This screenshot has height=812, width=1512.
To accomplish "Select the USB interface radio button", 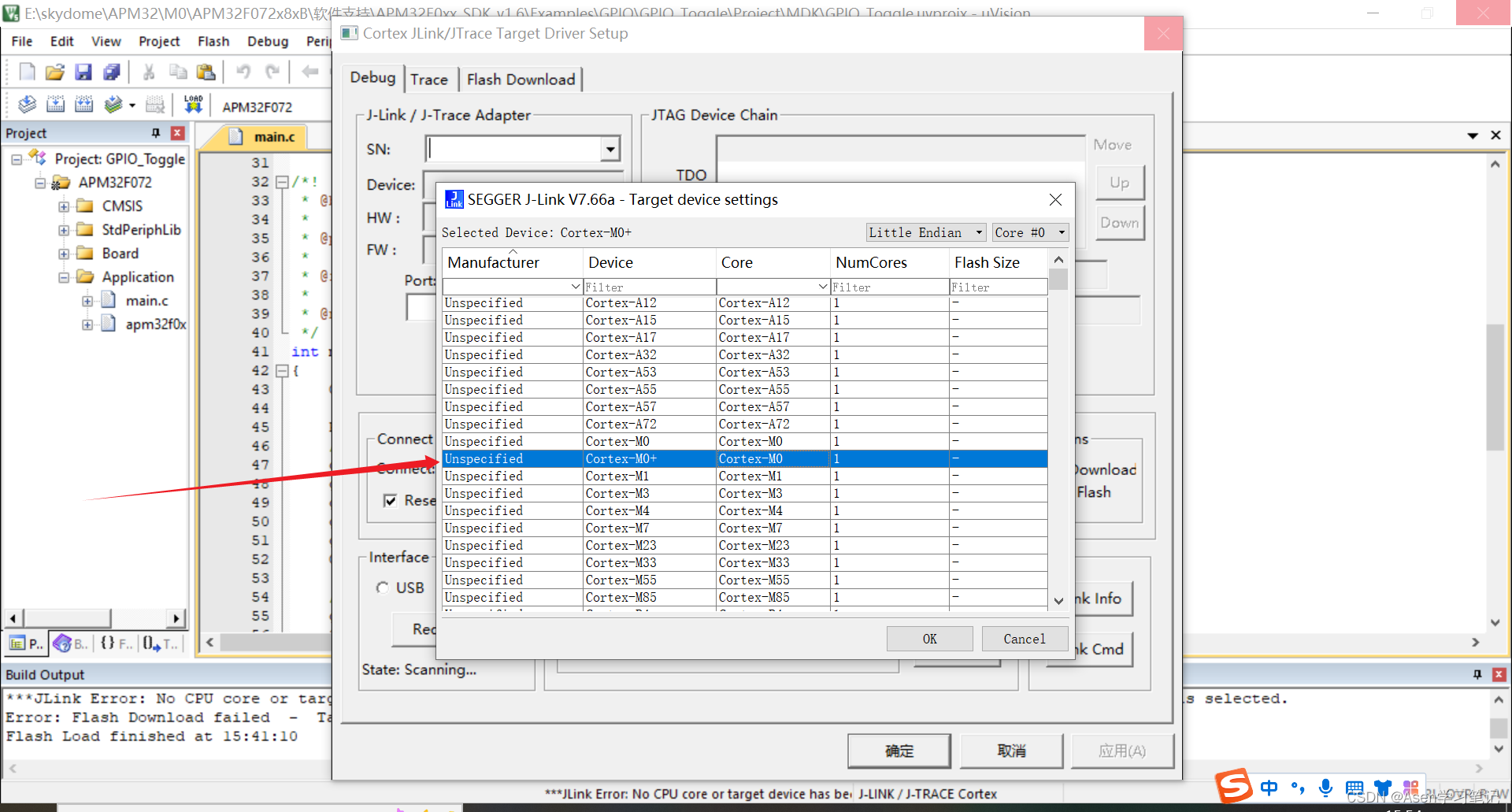I will click(383, 588).
